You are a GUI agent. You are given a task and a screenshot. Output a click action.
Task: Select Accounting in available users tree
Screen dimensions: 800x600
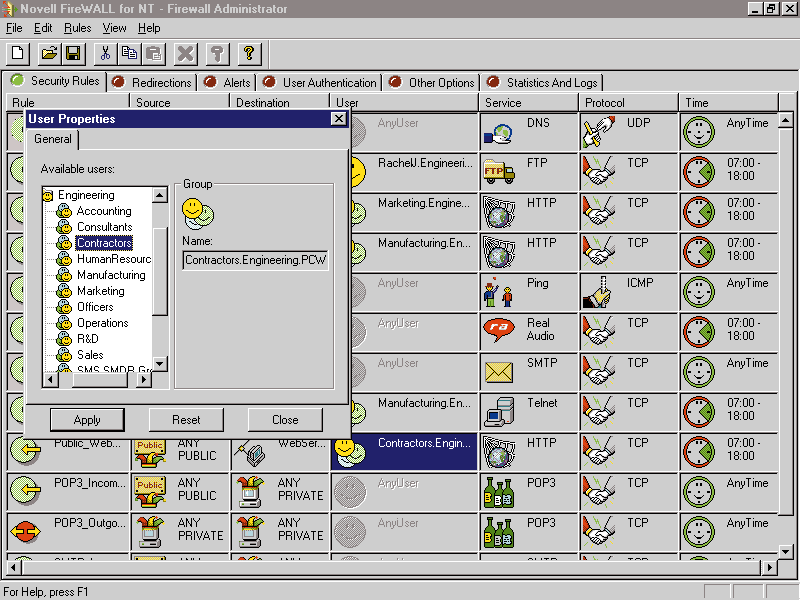point(104,211)
